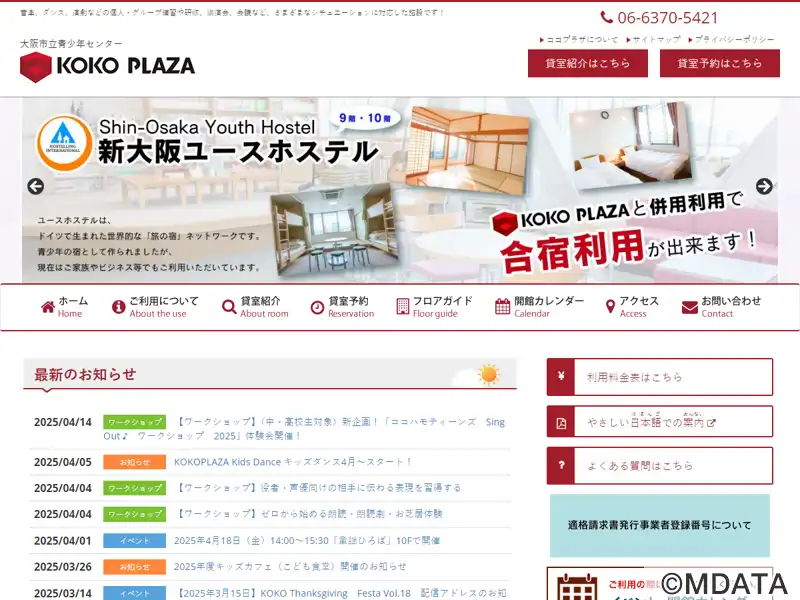Click the map pin icon for Access
The image size is (800, 600).
click(x=610, y=307)
